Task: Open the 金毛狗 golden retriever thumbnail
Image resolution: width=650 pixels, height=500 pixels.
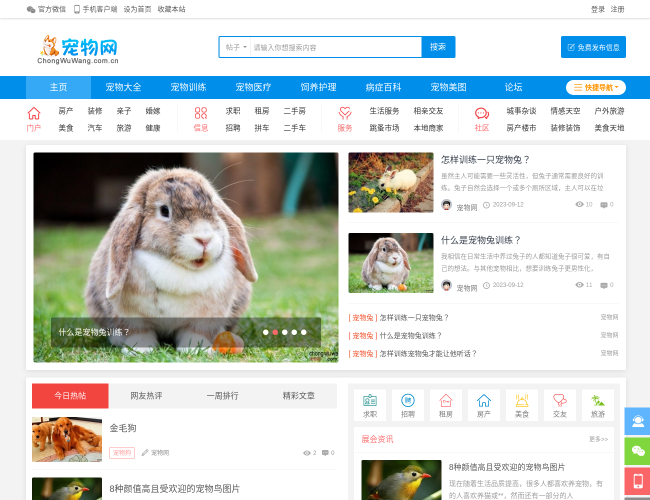Action: pos(67,439)
